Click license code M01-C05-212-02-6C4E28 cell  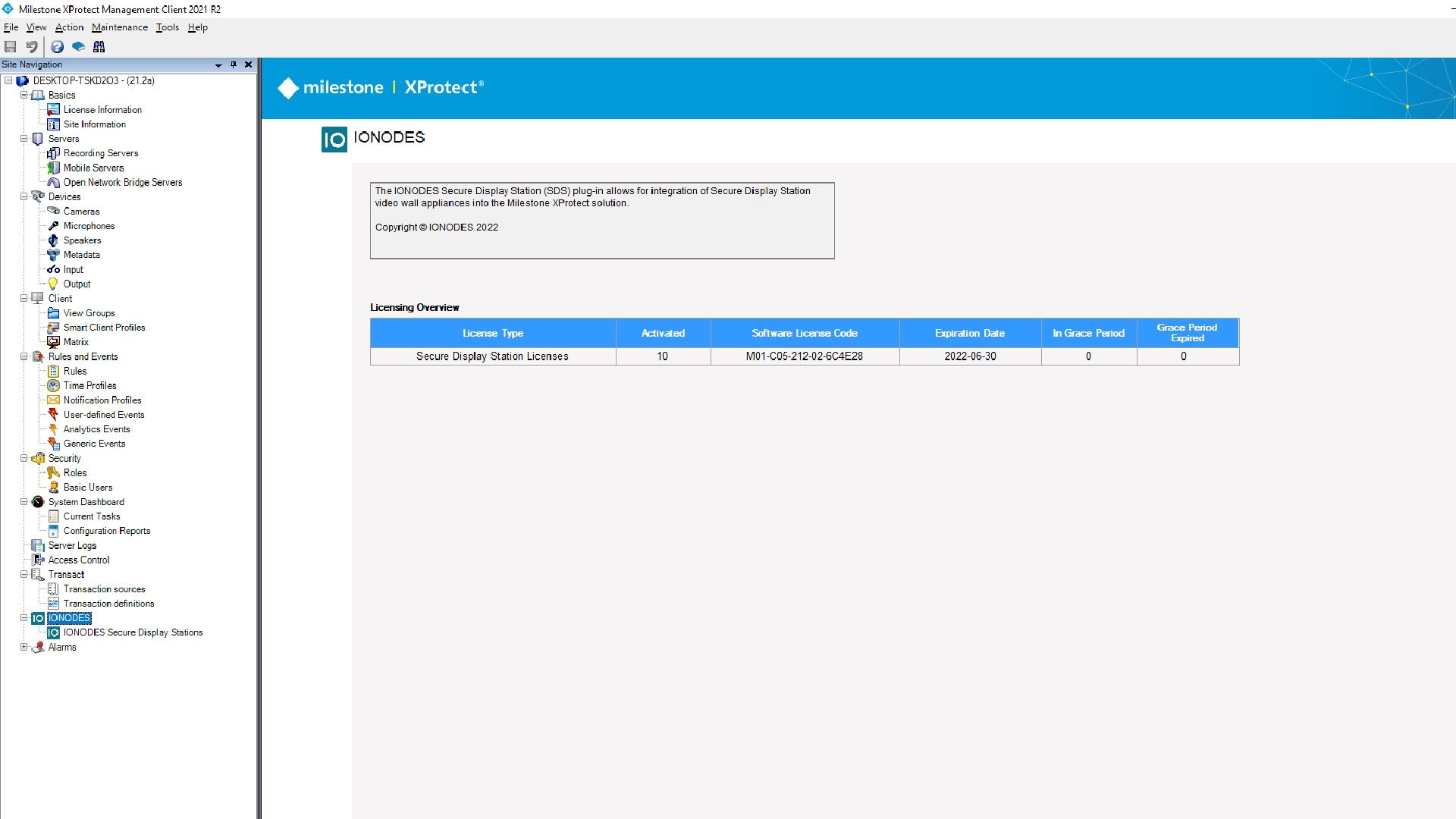pos(805,356)
